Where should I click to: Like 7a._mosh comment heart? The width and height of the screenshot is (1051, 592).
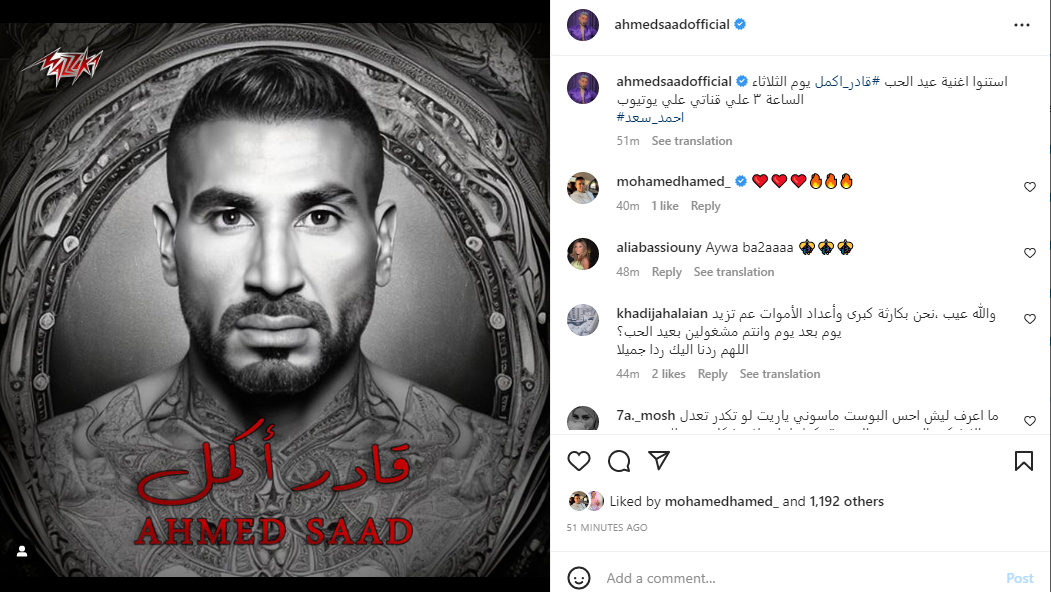click(1030, 421)
